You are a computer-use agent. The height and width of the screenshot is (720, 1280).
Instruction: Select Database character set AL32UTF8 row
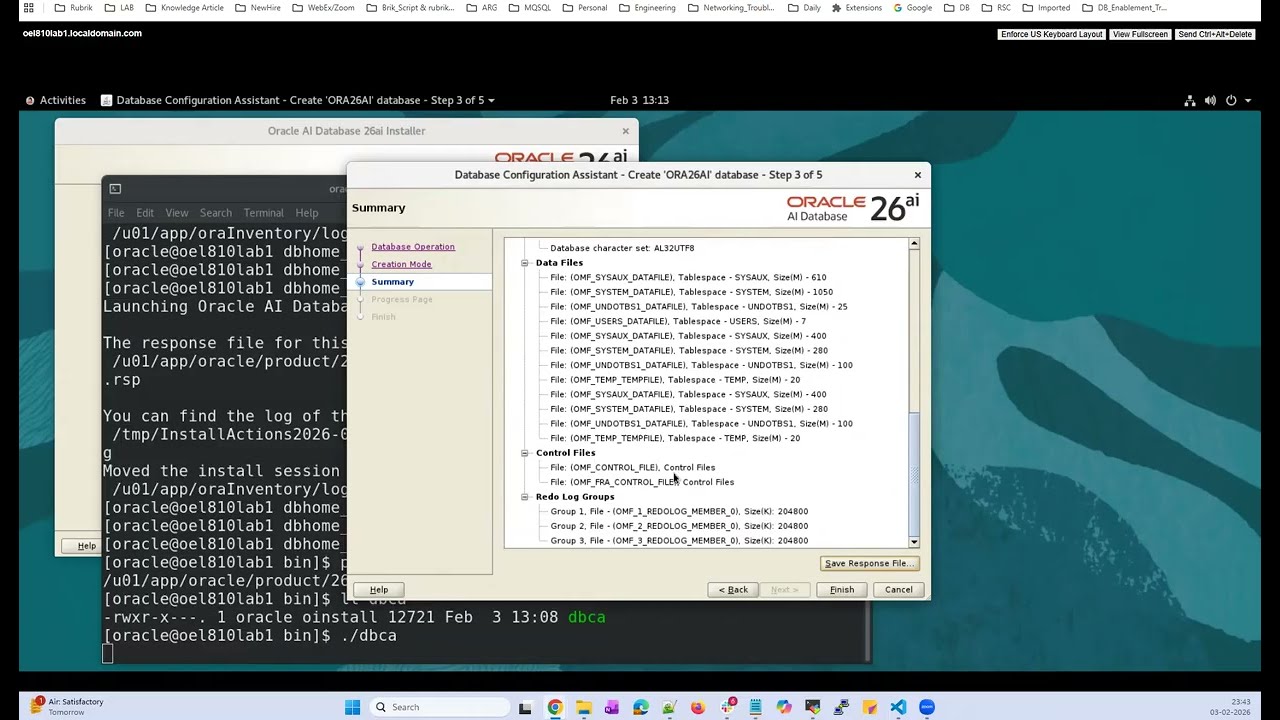(622, 248)
